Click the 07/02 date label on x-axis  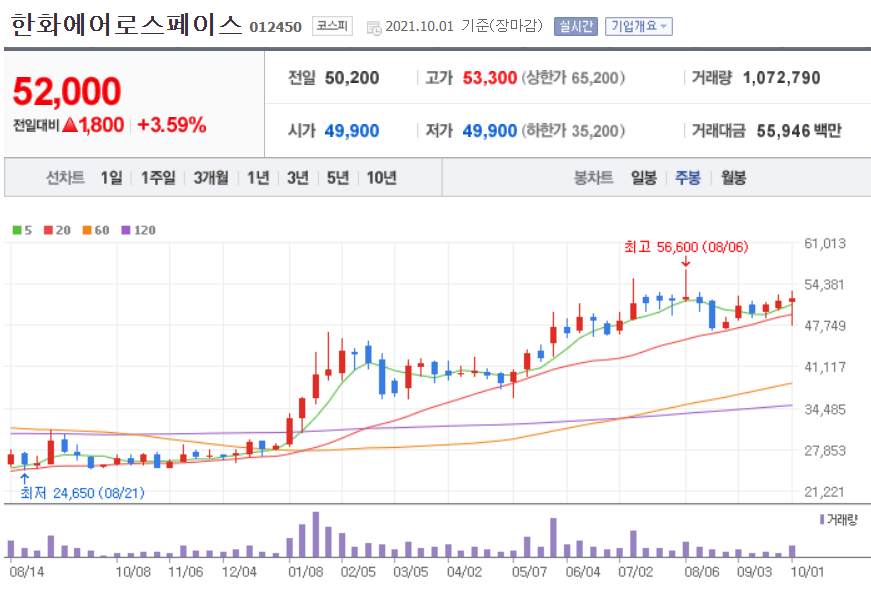point(636,572)
